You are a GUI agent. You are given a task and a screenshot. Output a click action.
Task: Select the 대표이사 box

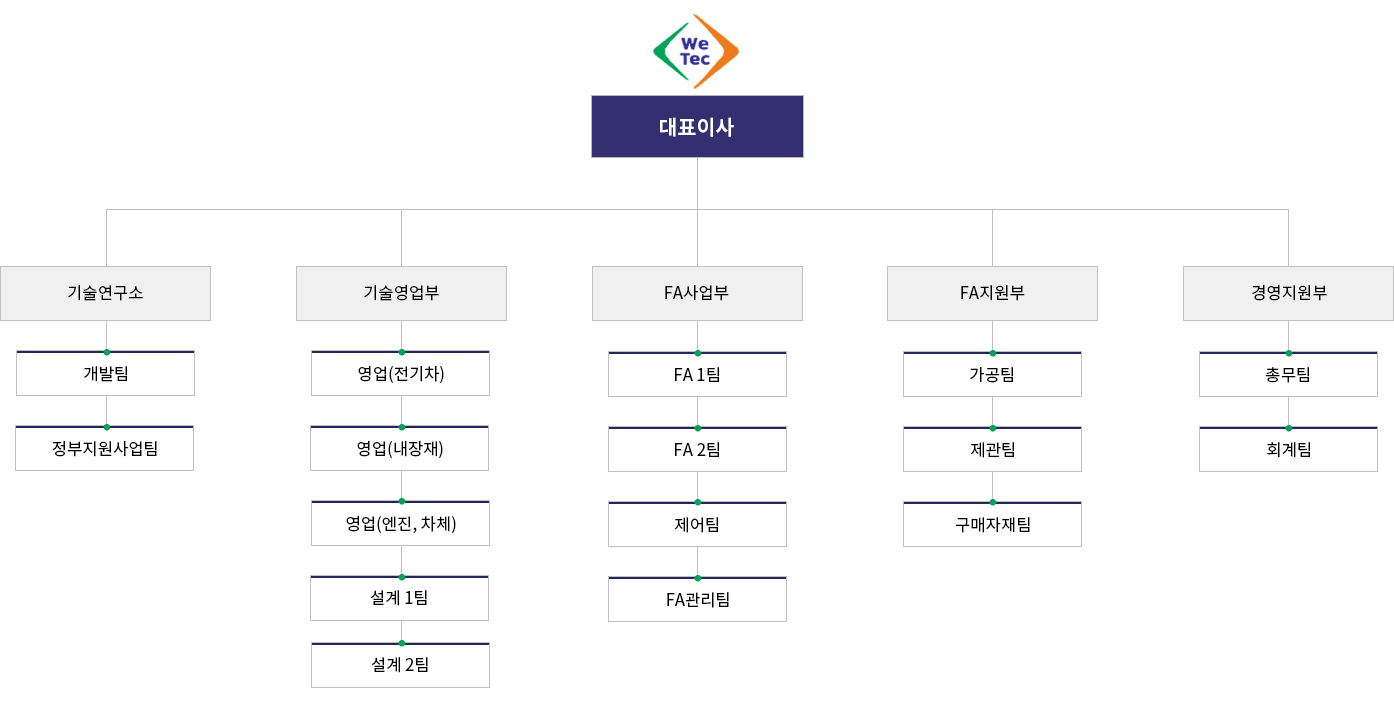697,127
